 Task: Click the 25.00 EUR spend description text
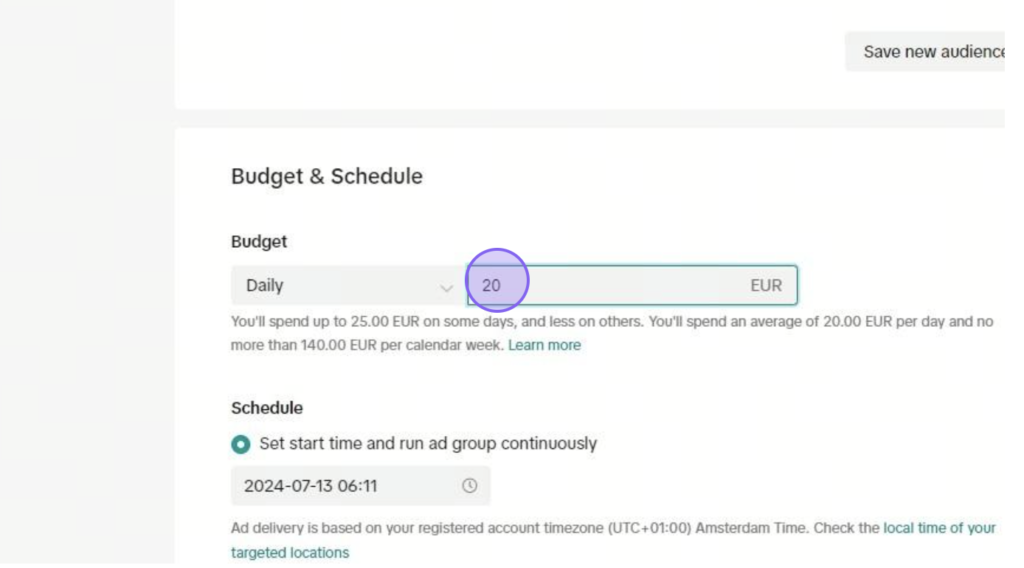pyautogui.click(x=612, y=333)
